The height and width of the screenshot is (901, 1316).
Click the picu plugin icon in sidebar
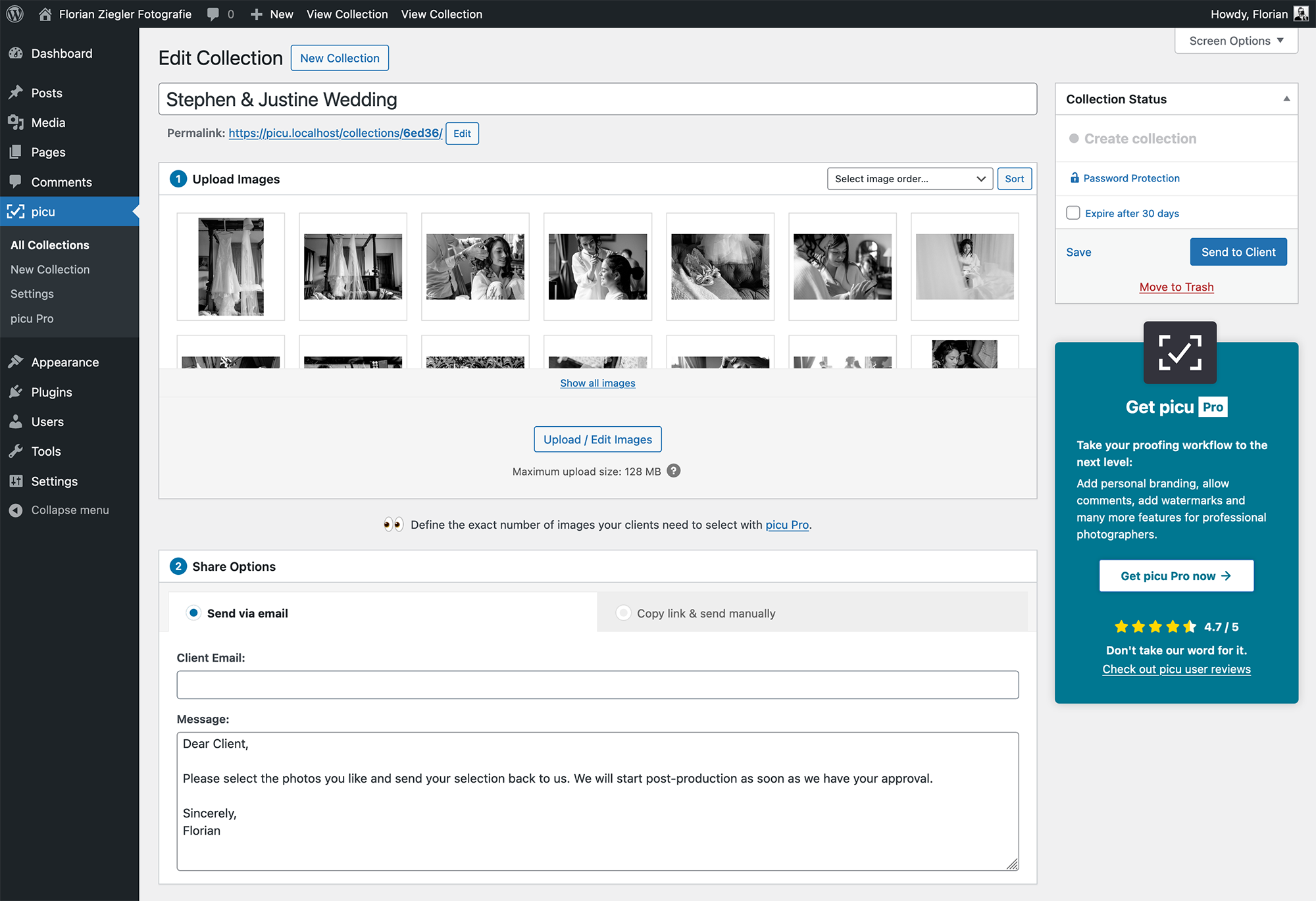15,211
